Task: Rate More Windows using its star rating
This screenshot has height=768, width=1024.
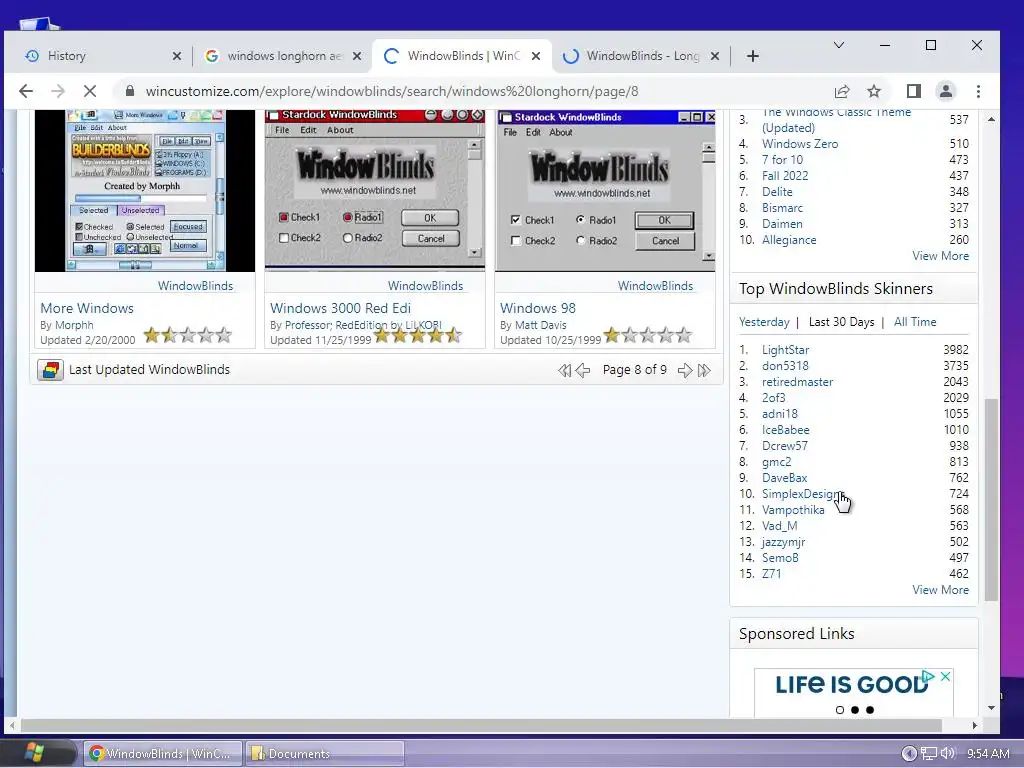Action: tap(187, 336)
